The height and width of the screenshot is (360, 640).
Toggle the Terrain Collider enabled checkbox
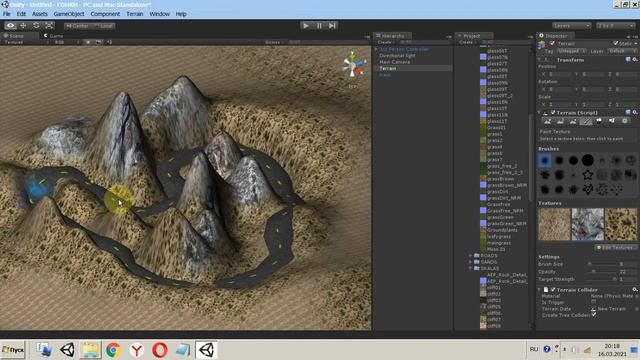(x=553, y=289)
